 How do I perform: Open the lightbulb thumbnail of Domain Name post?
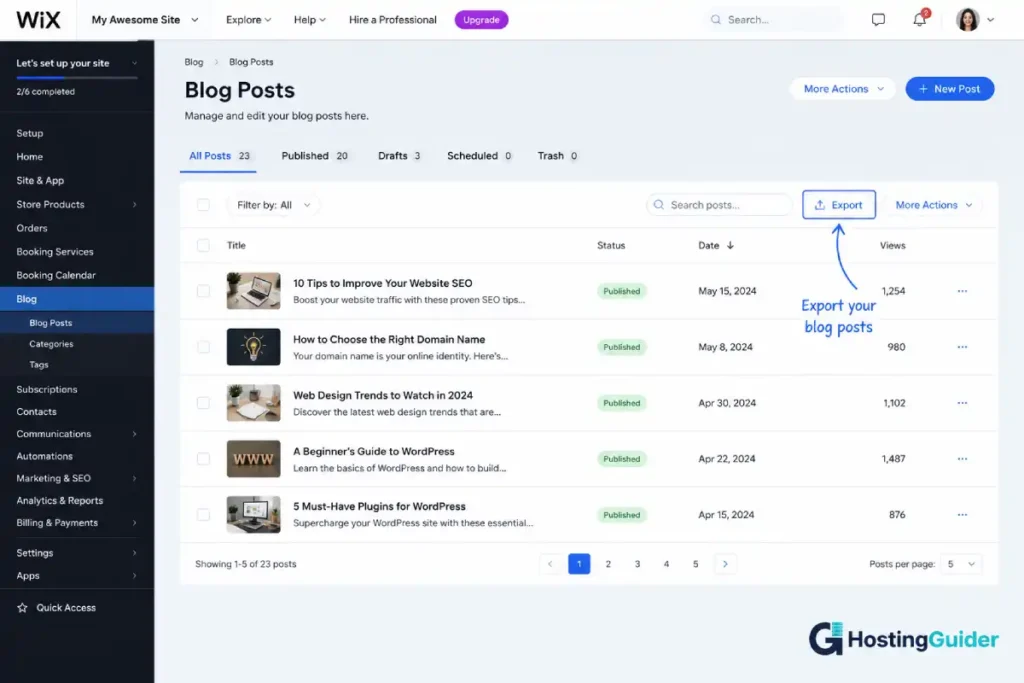click(x=253, y=347)
